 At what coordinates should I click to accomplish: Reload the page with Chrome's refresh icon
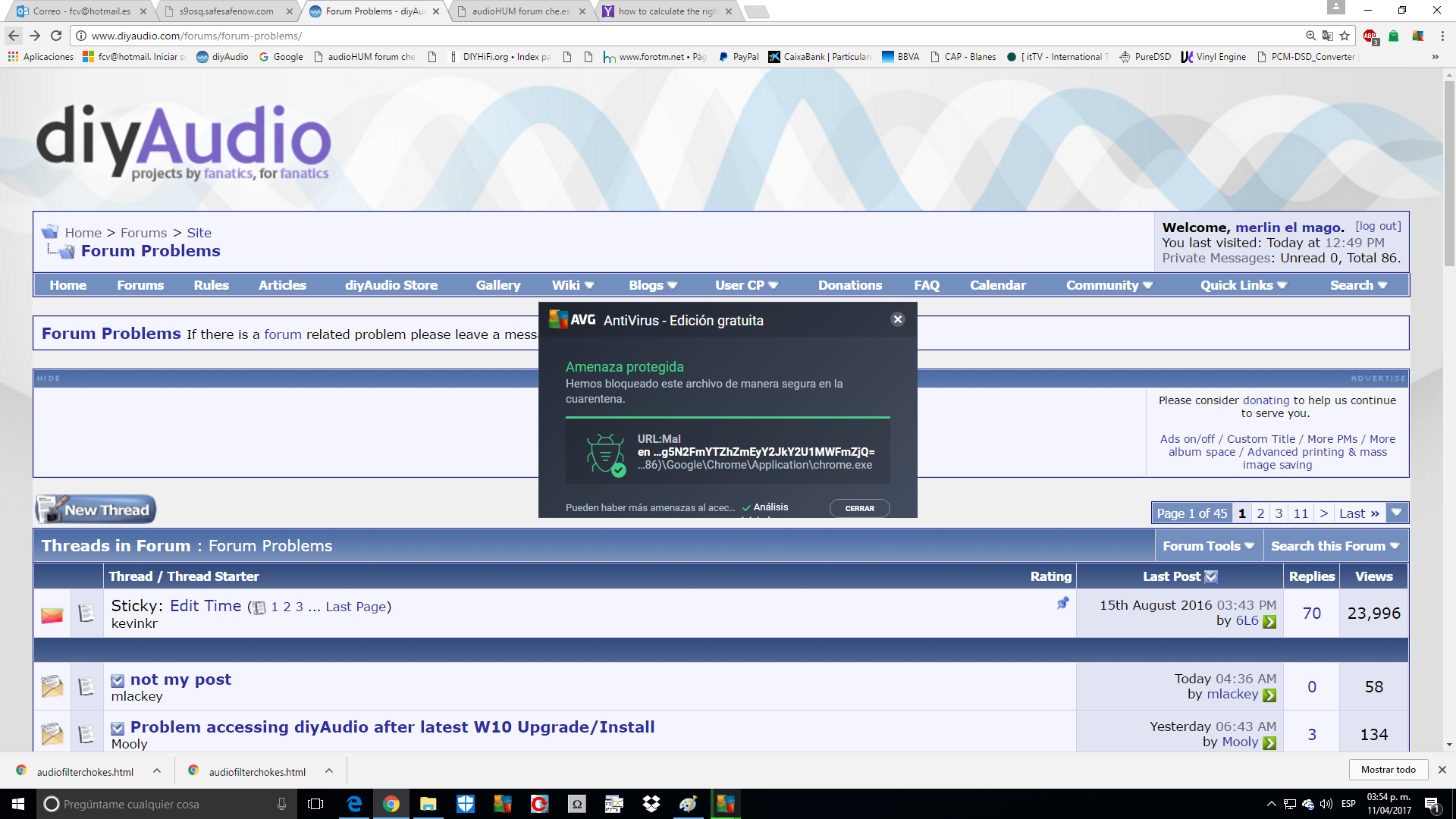pyautogui.click(x=56, y=36)
